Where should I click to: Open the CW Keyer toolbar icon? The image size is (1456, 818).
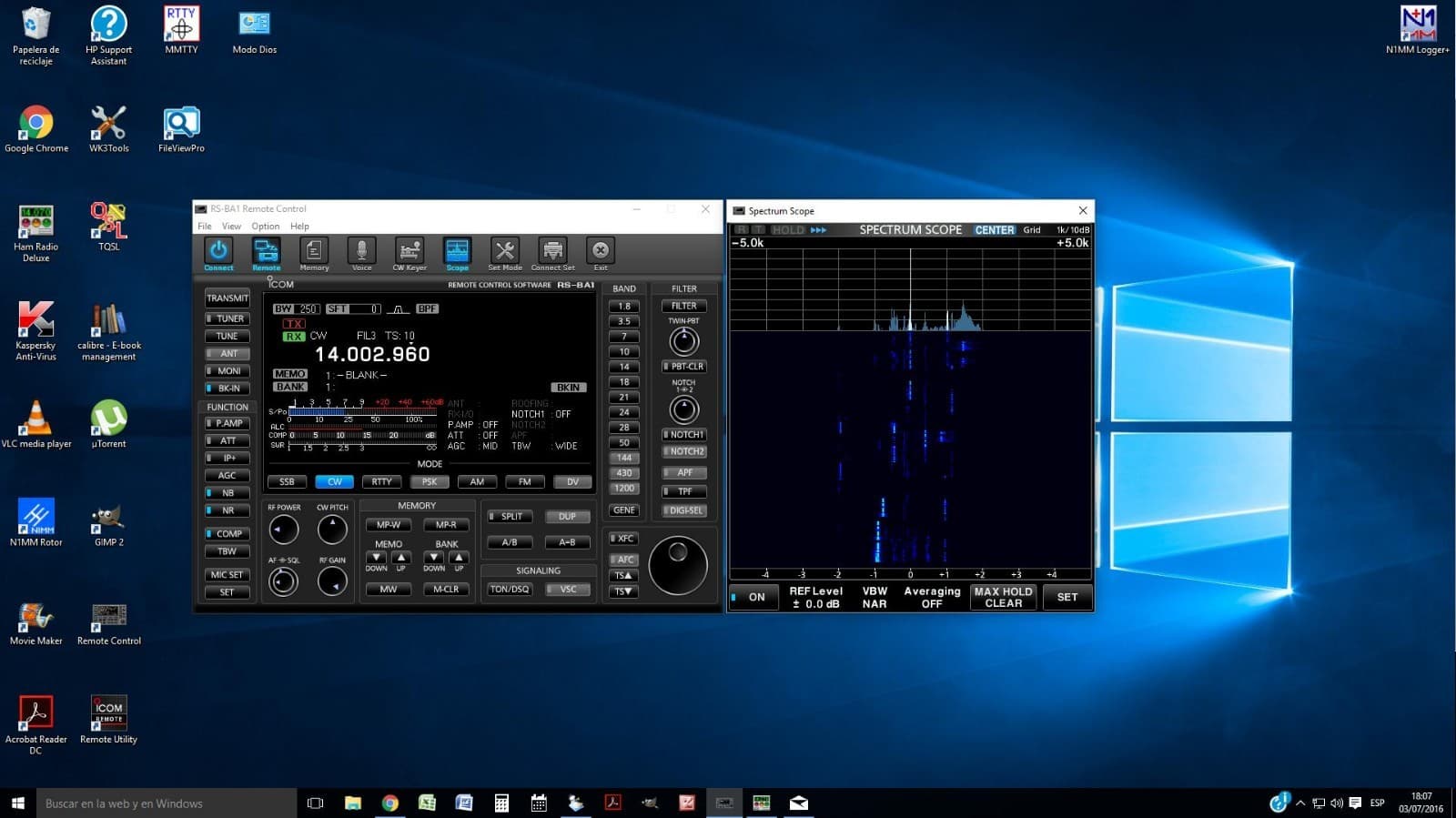[409, 252]
